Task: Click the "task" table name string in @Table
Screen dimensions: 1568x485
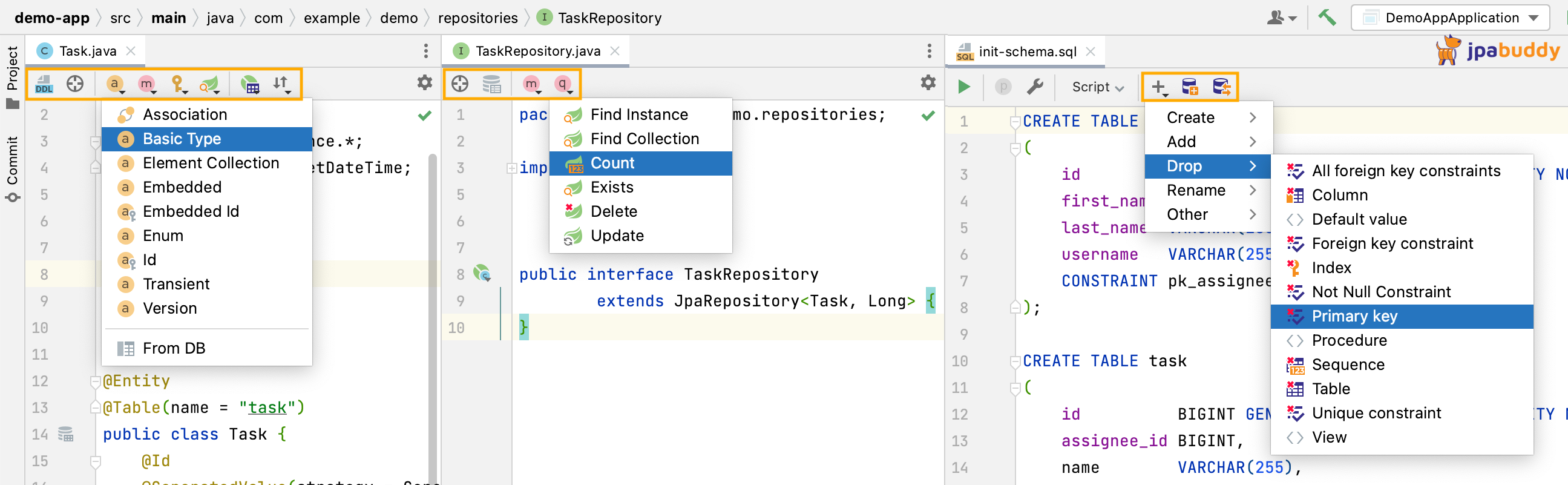Action: tap(267, 407)
